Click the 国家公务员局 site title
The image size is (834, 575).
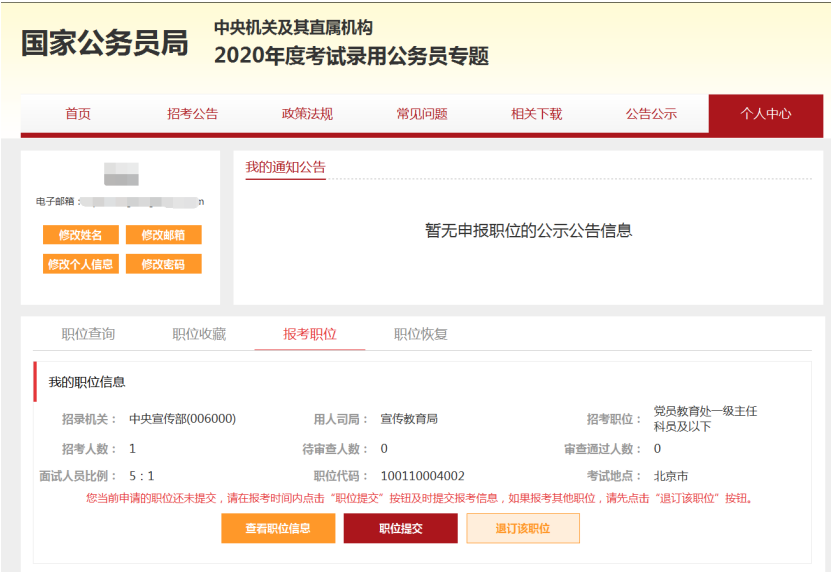(x=105, y=43)
